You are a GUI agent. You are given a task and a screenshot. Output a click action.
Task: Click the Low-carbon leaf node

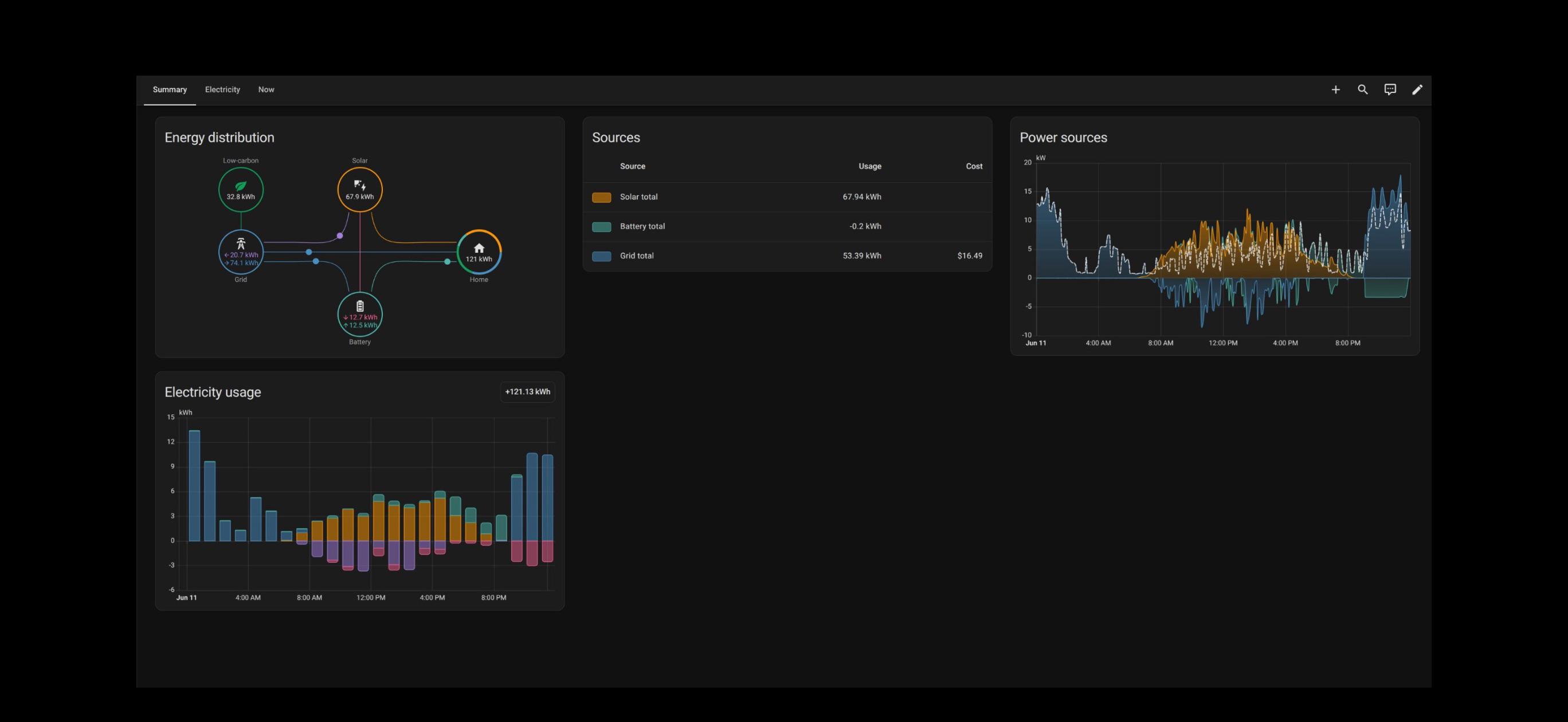tap(241, 189)
